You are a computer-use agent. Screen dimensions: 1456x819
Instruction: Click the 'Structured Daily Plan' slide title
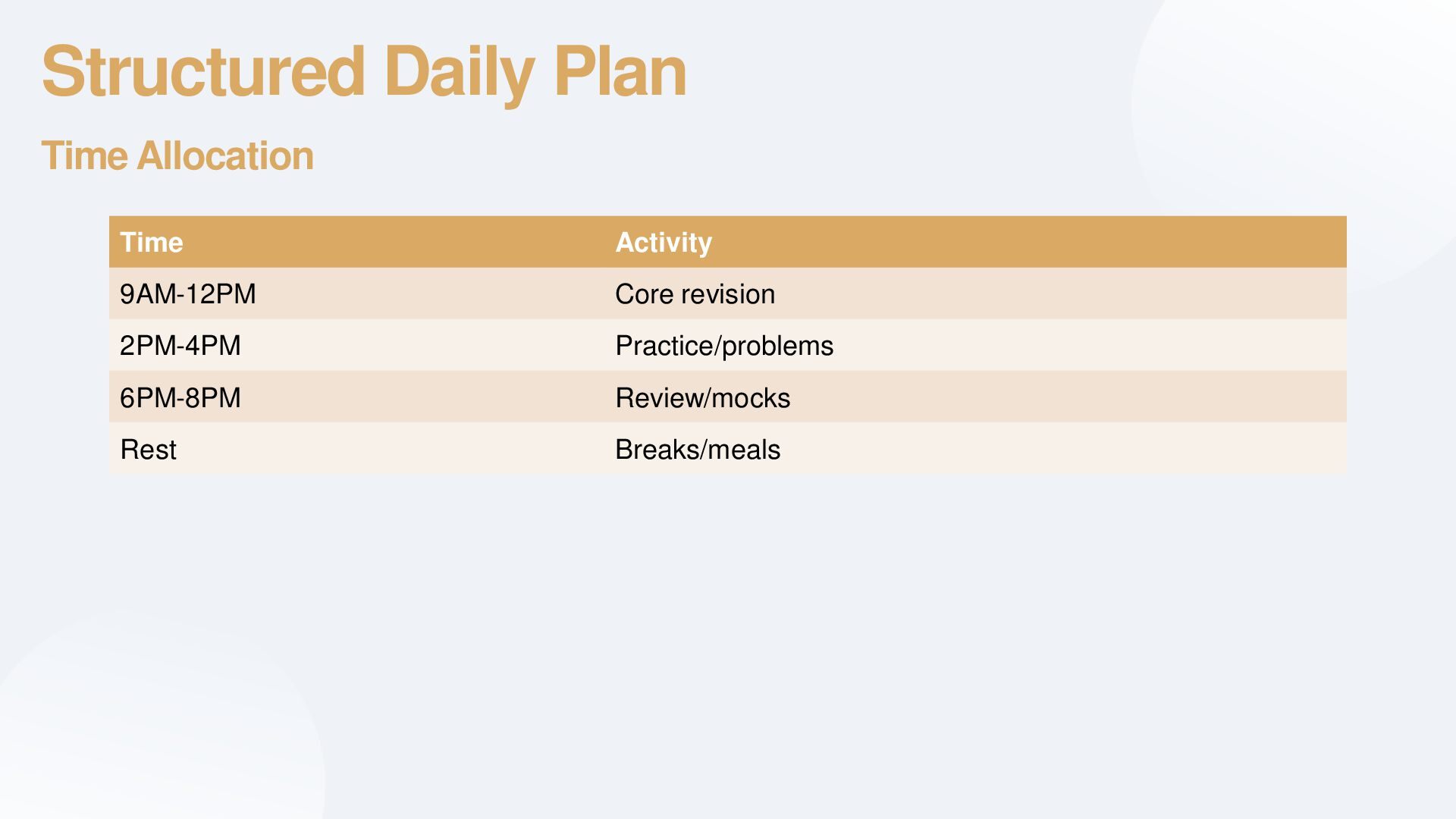point(364,71)
